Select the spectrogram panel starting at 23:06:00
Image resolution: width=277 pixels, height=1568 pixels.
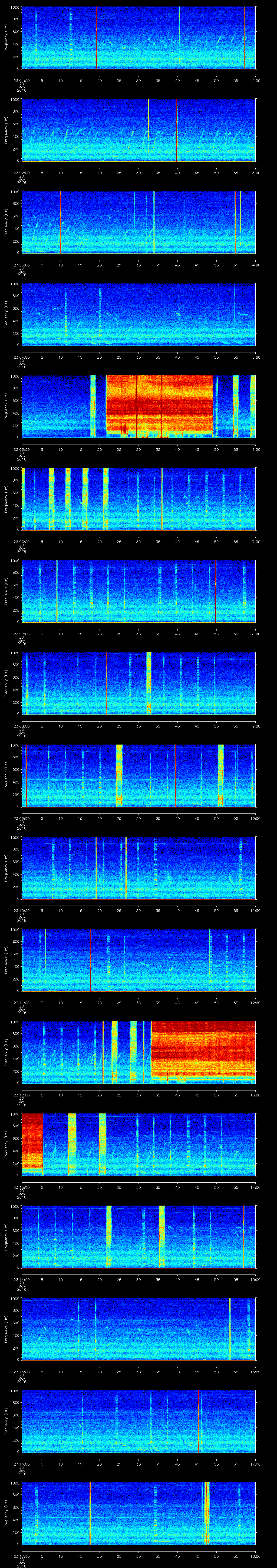(139, 499)
